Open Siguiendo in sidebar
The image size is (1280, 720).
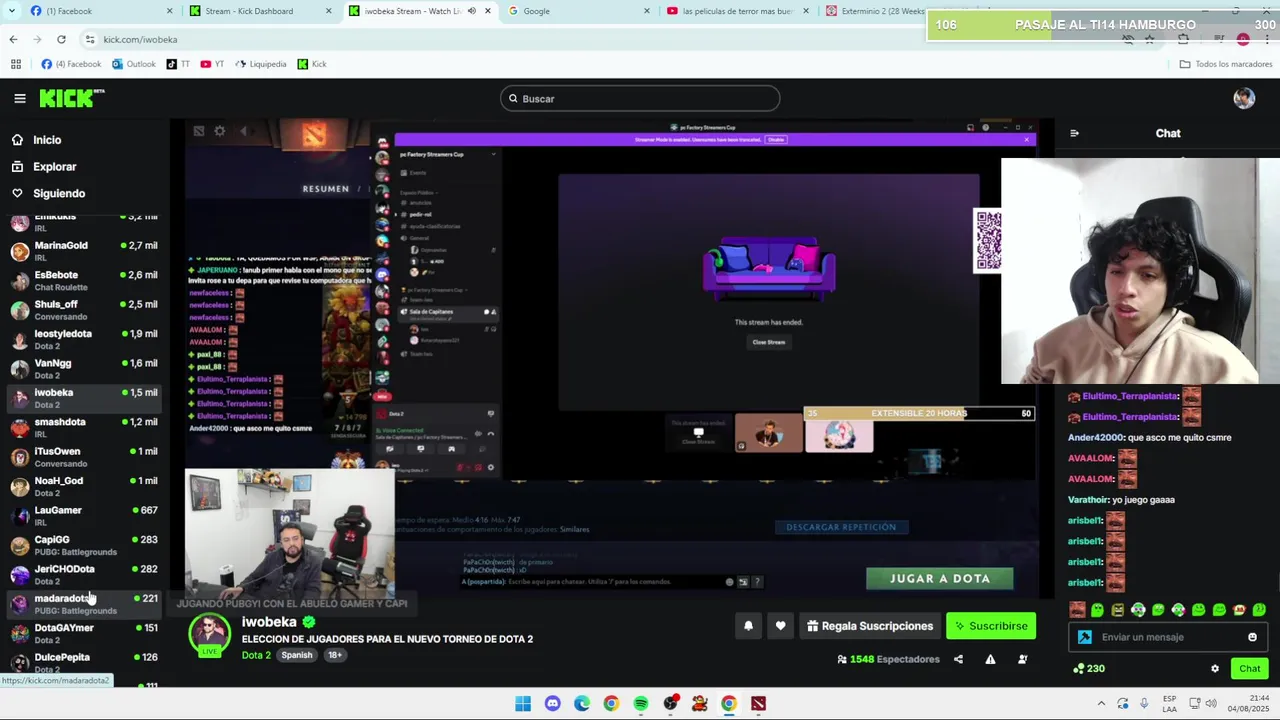(59, 193)
